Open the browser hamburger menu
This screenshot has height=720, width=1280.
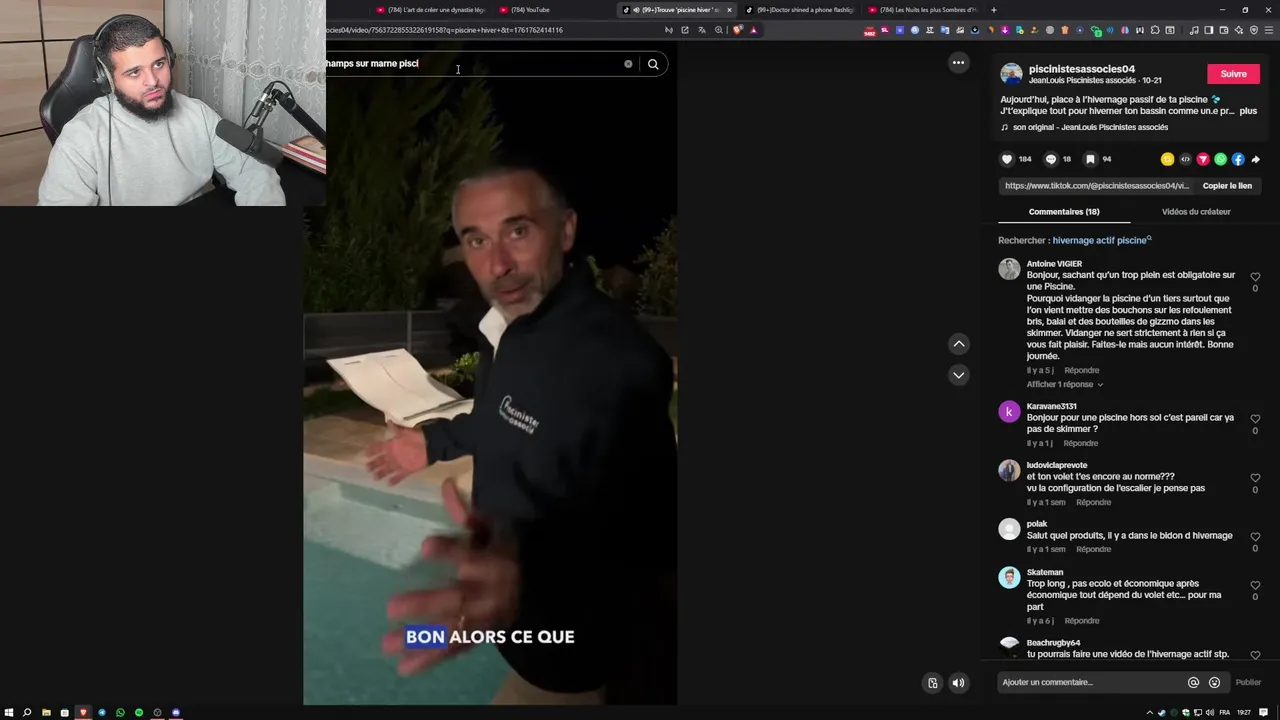point(1268,30)
